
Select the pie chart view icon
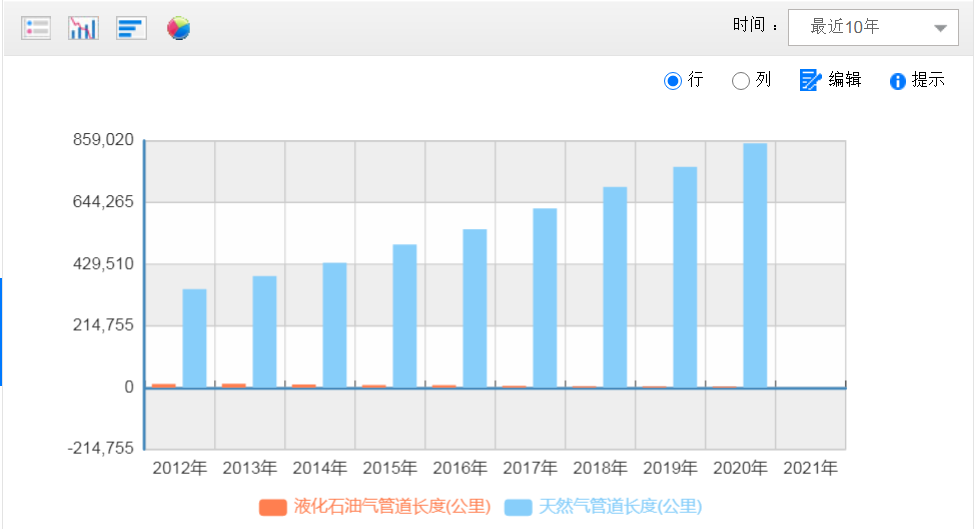[179, 28]
